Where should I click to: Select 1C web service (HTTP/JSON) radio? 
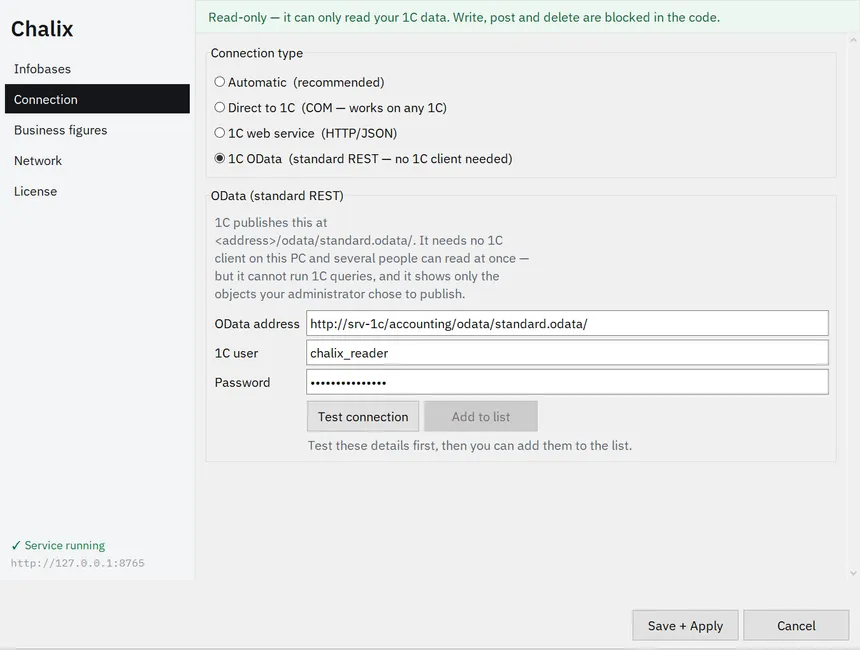tap(219, 133)
